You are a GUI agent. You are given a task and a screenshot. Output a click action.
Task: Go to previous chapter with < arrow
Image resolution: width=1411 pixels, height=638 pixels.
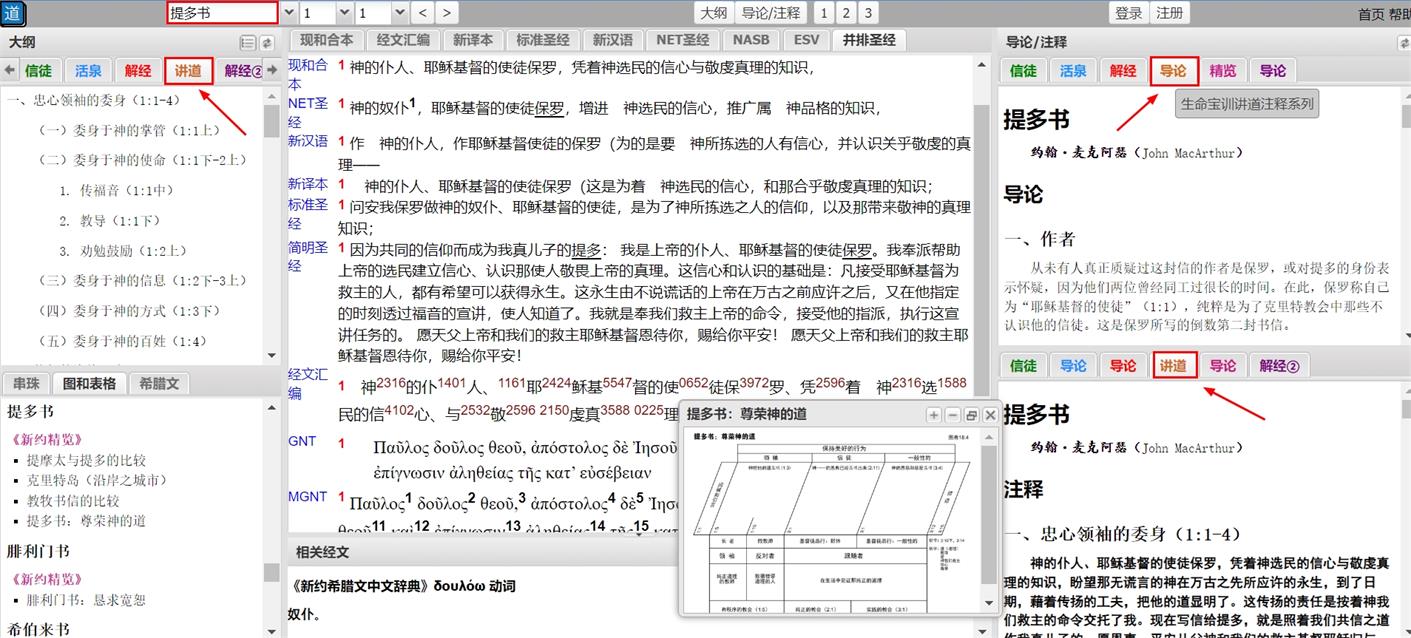(x=422, y=13)
